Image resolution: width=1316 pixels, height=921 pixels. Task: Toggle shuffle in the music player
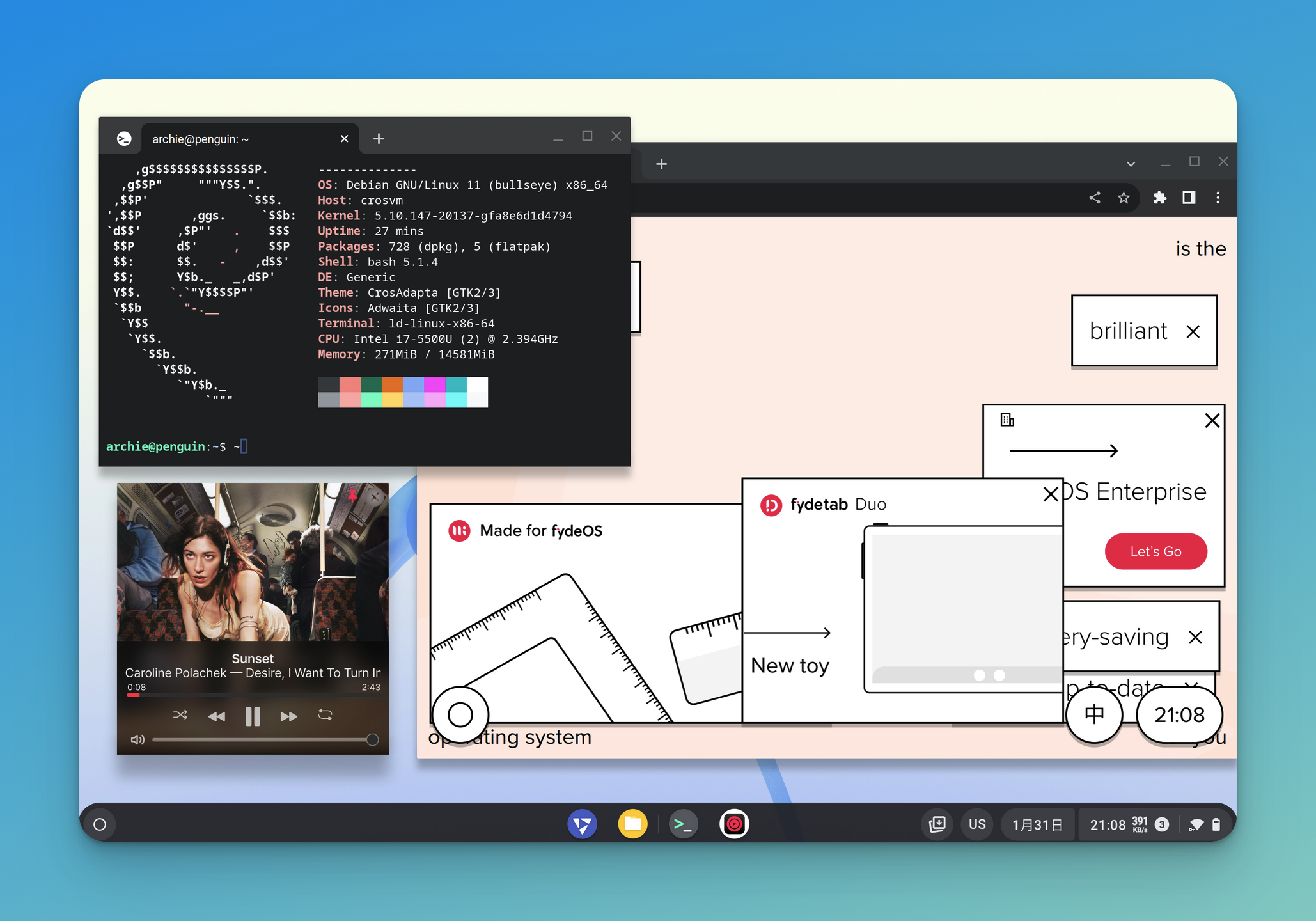coord(180,715)
